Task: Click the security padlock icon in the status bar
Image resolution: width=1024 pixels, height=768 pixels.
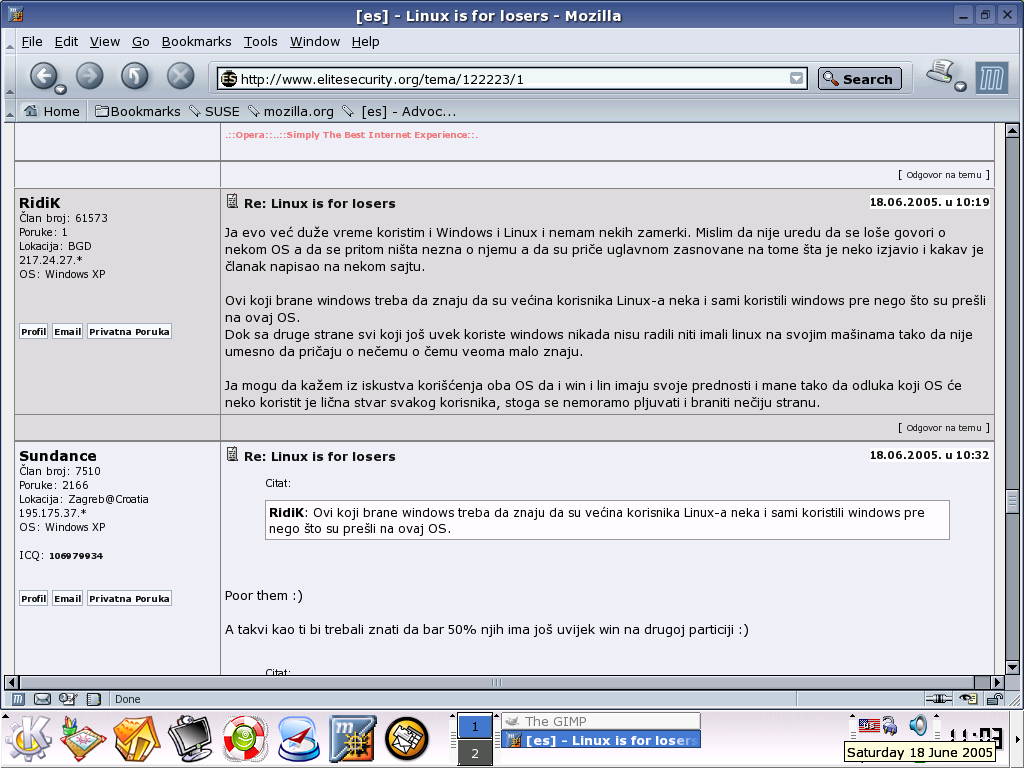Action: (995, 699)
